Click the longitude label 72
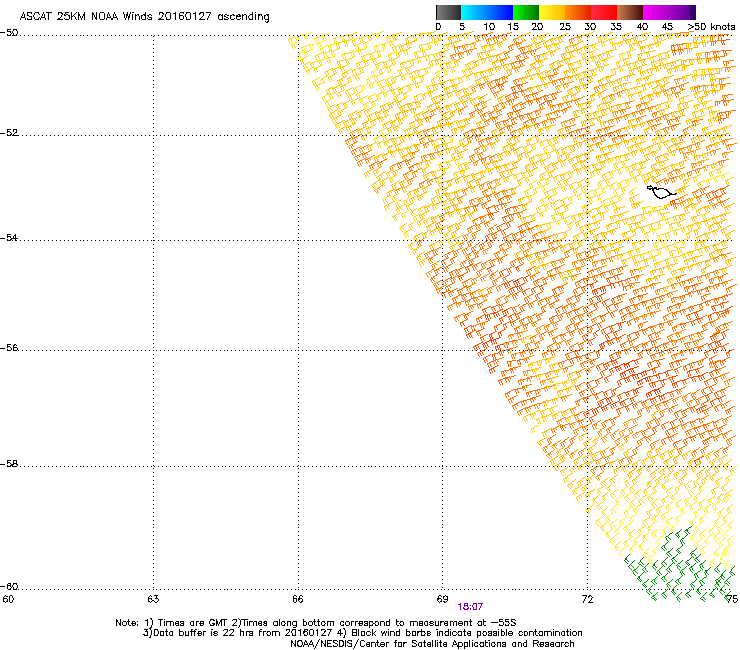The width and height of the screenshot is (740, 650). coord(587,599)
